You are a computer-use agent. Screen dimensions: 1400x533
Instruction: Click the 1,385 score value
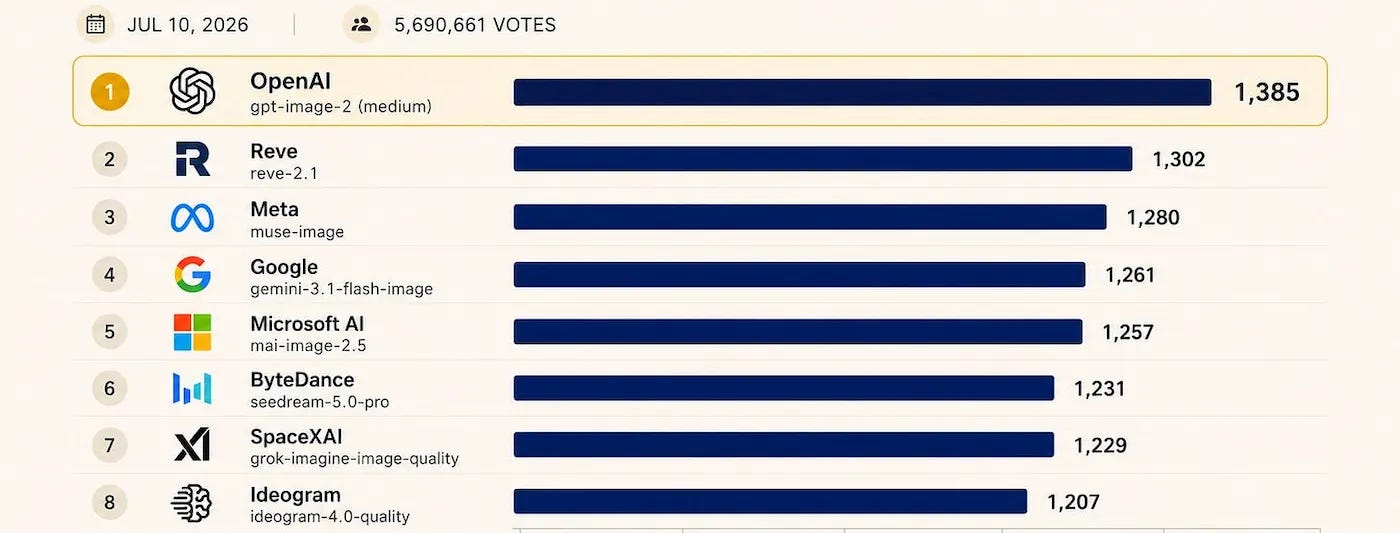pyautogui.click(x=1267, y=93)
